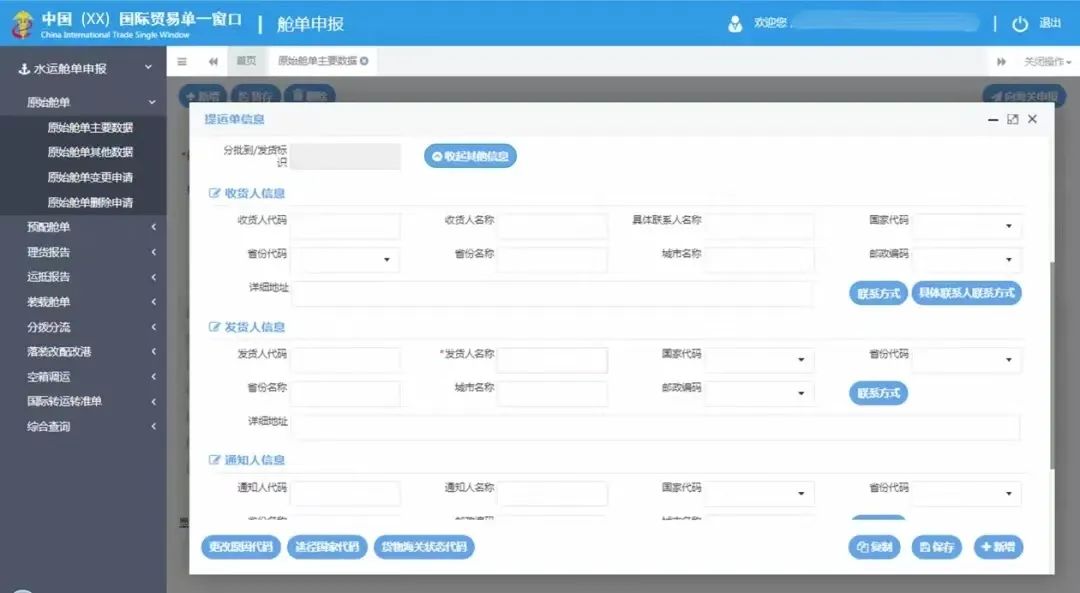Select 原始舱单变更申请 in sidebar
The height and width of the screenshot is (593, 1080).
coord(90,177)
